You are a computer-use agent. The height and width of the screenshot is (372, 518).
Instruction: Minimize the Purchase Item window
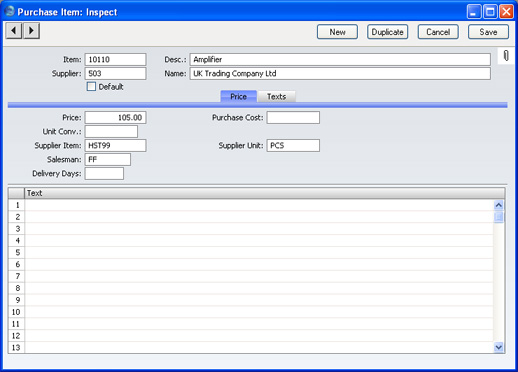click(x=474, y=12)
